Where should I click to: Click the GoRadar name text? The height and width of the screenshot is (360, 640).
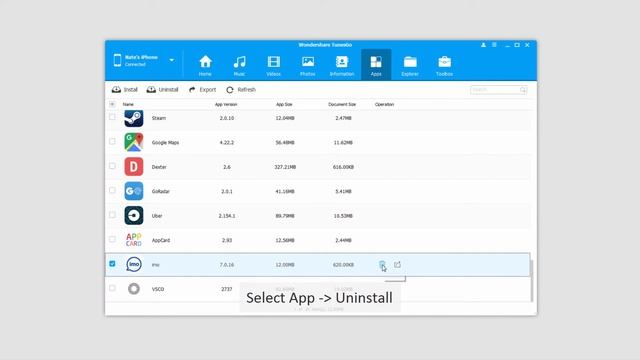[x=160, y=191]
